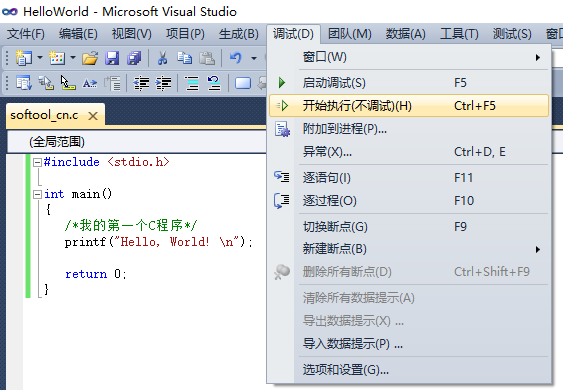
Task: Open the 团队(M) menu
Action: (350, 34)
